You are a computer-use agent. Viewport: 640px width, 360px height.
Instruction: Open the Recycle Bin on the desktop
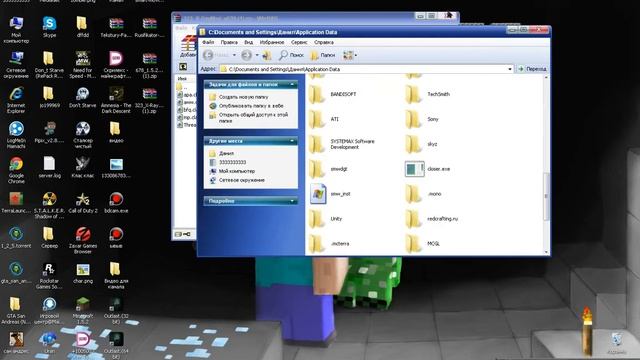click(x=617, y=343)
